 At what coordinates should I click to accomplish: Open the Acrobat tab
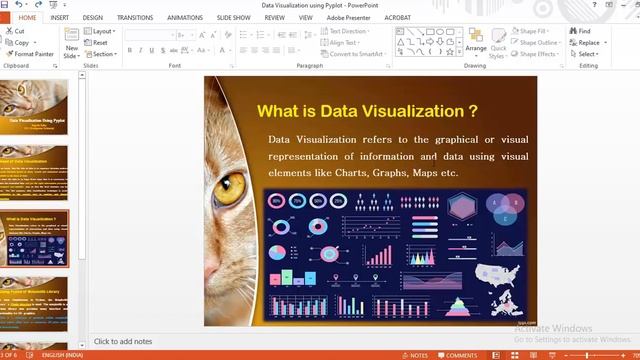pyautogui.click(x=398, y=18)
